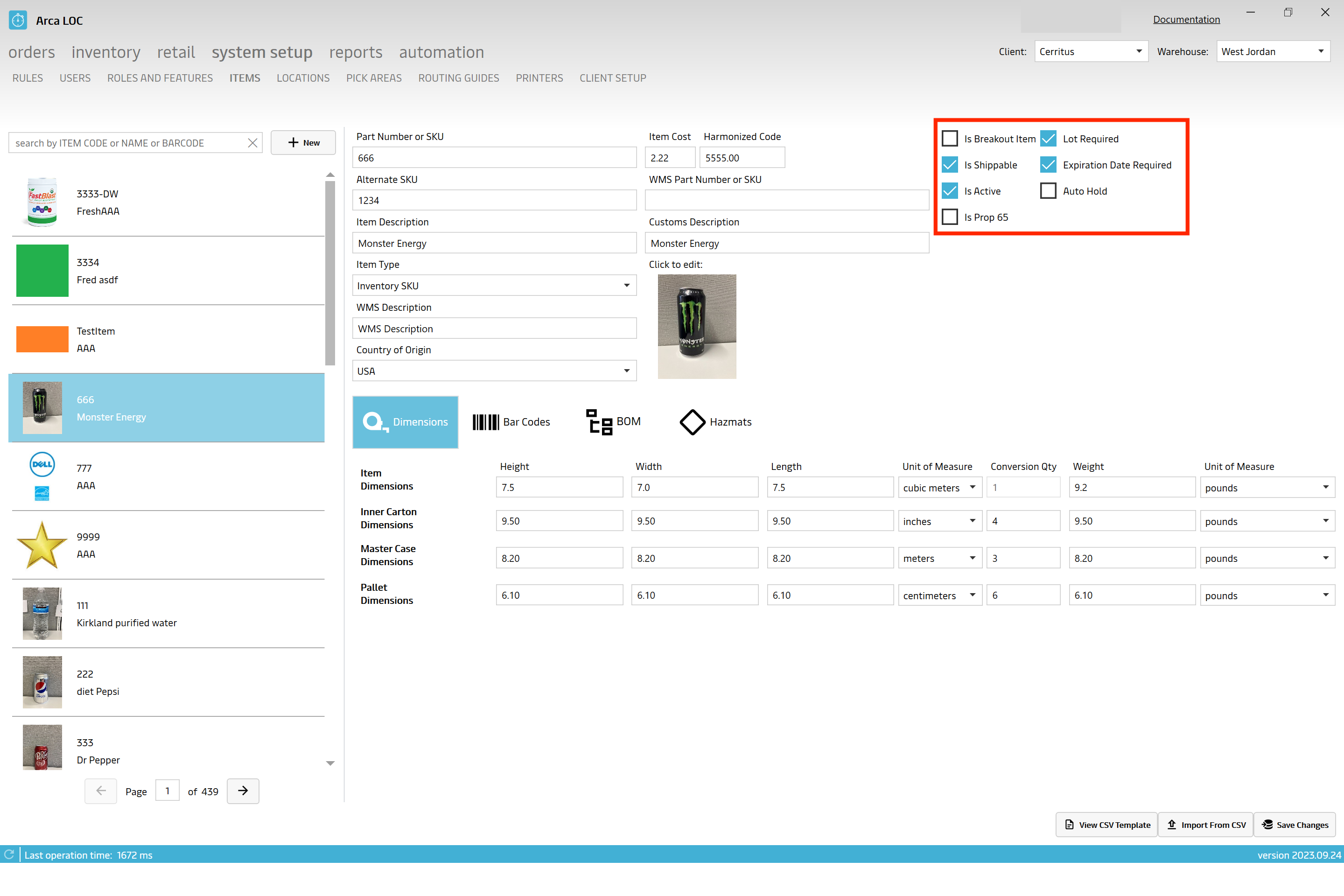This screenshot has width=1344, height=896.
Task: Enable Auto Hold checkbox
Action: 1049,191
